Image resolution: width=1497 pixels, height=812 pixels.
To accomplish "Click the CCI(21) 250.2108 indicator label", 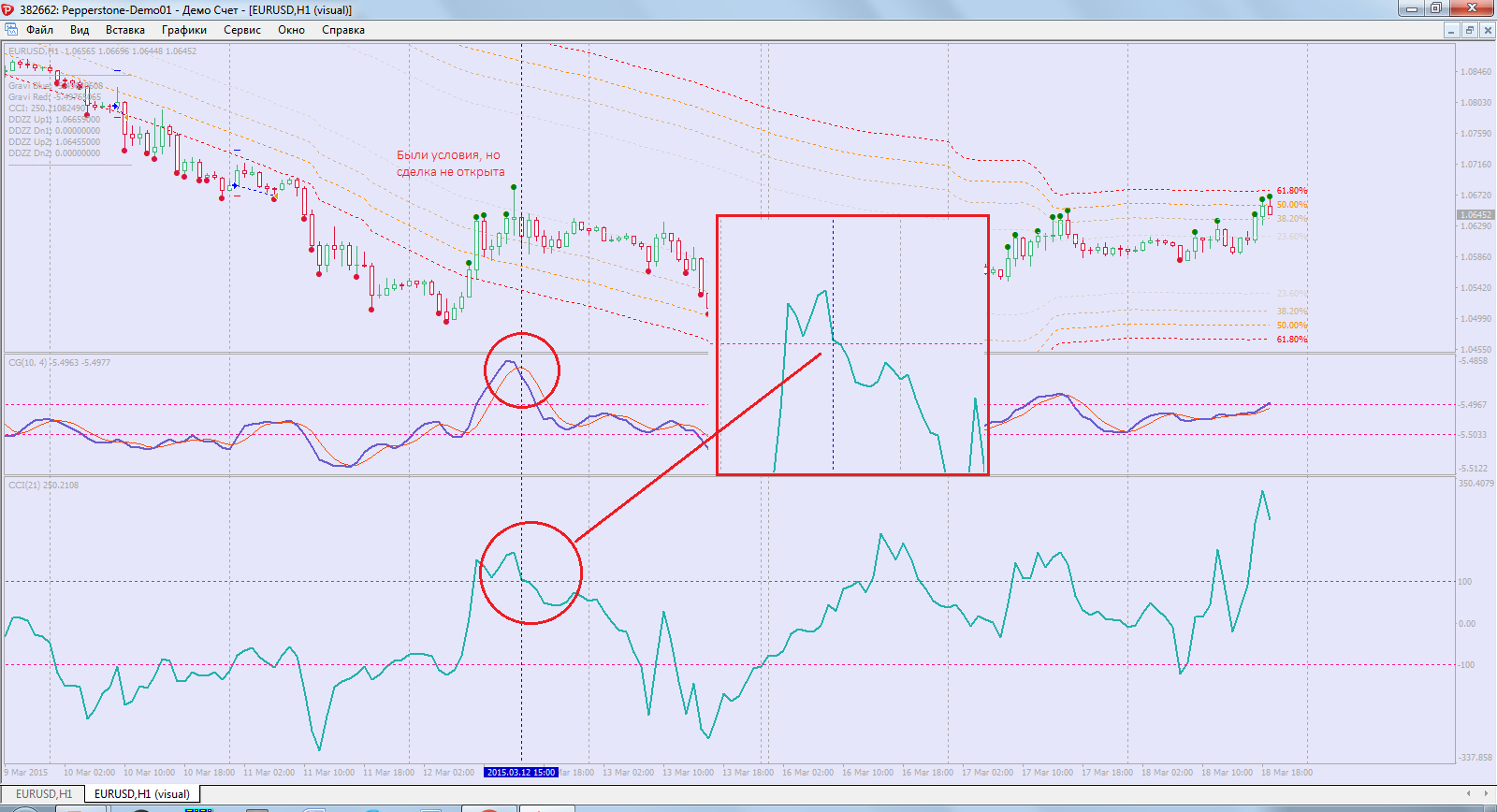I will [44, 486].
